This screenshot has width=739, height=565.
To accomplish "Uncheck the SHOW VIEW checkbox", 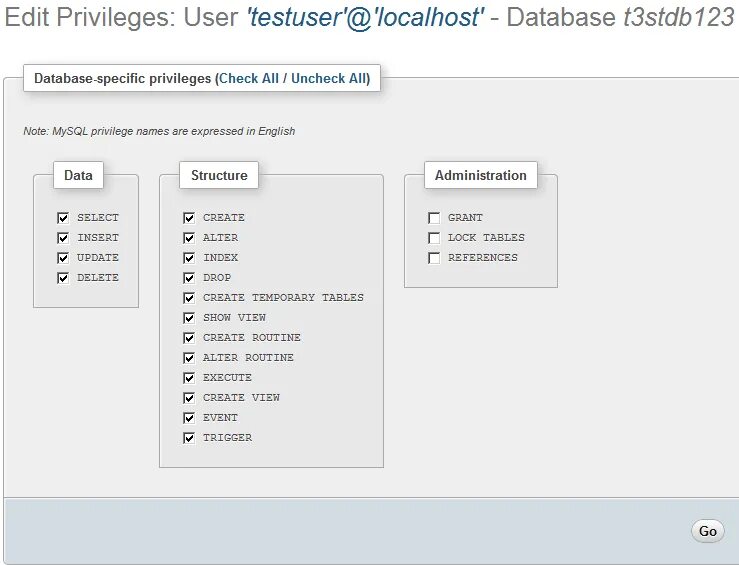I will pos(189,318).
